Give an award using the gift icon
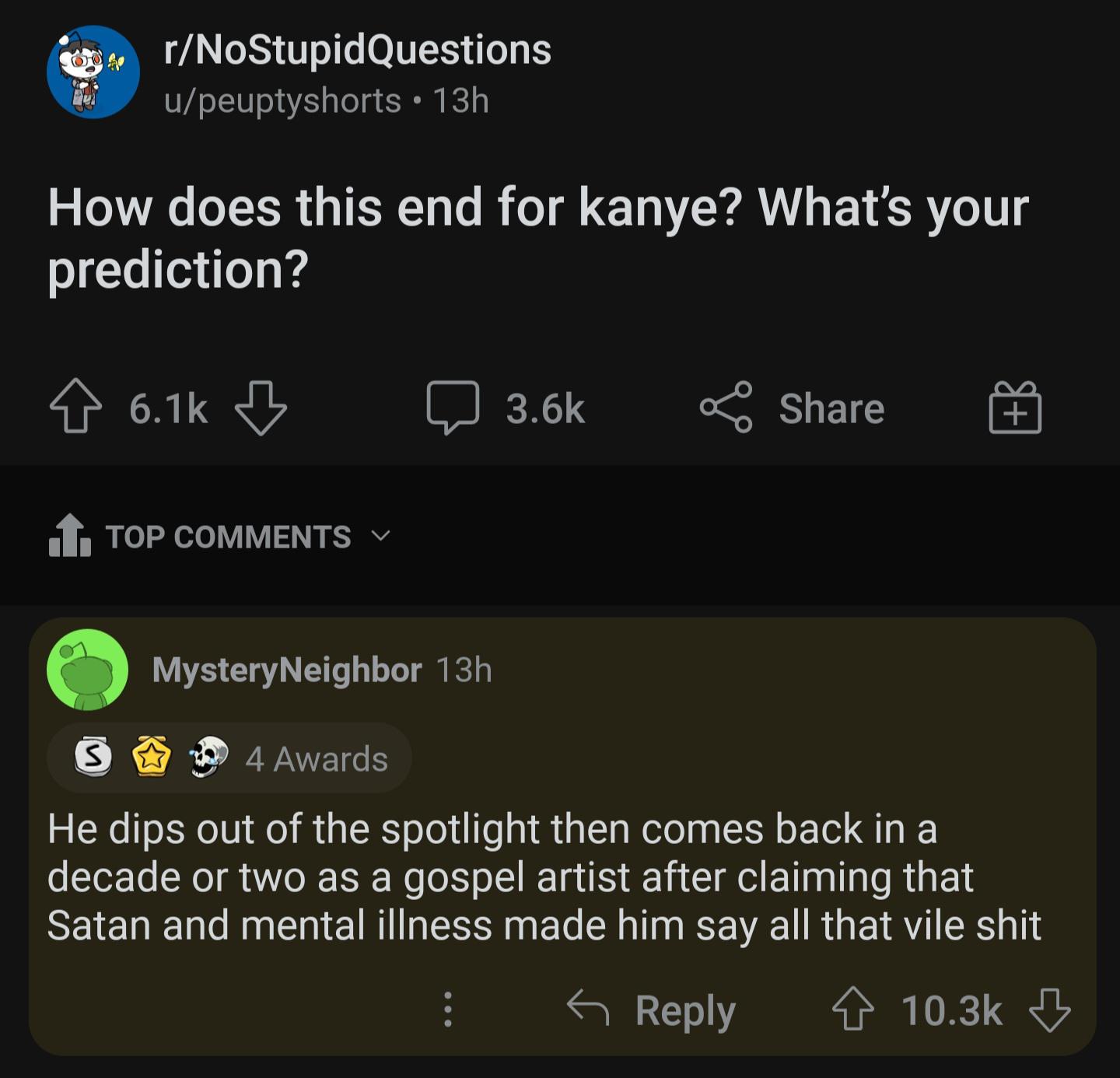The image size is (1120, 1078). (1015, 407)
